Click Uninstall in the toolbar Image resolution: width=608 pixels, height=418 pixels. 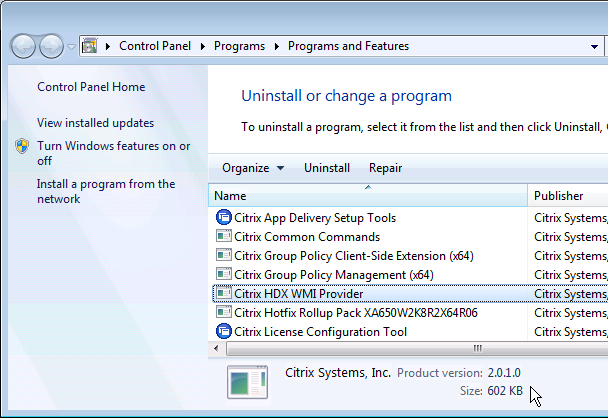[x=327, y=168]
